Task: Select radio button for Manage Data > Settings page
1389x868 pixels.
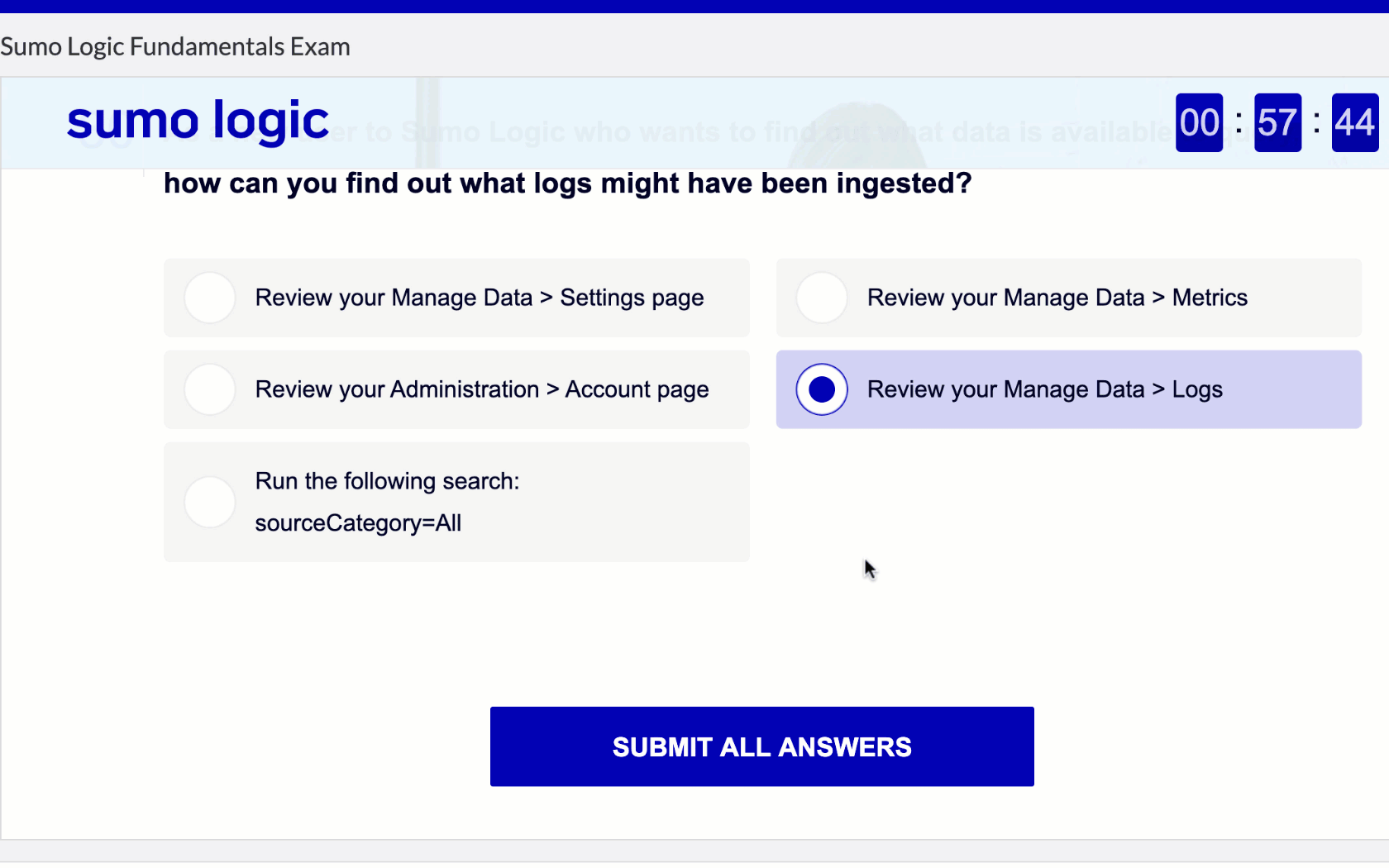Action: point(210,298)
